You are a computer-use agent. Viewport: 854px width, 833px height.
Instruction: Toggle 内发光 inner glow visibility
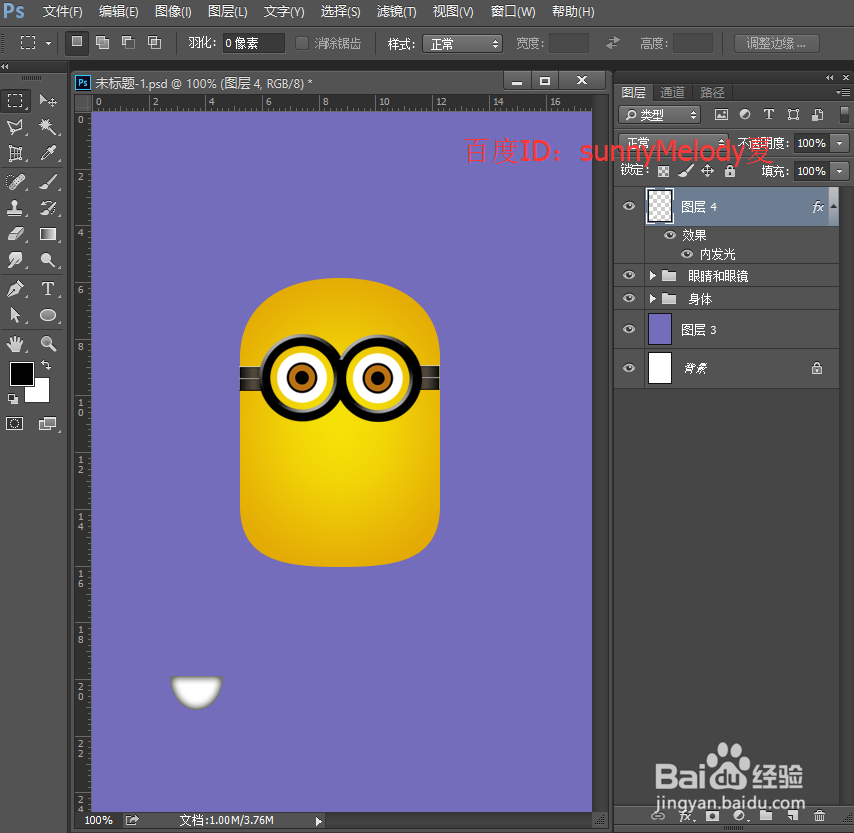coord(687,254)
